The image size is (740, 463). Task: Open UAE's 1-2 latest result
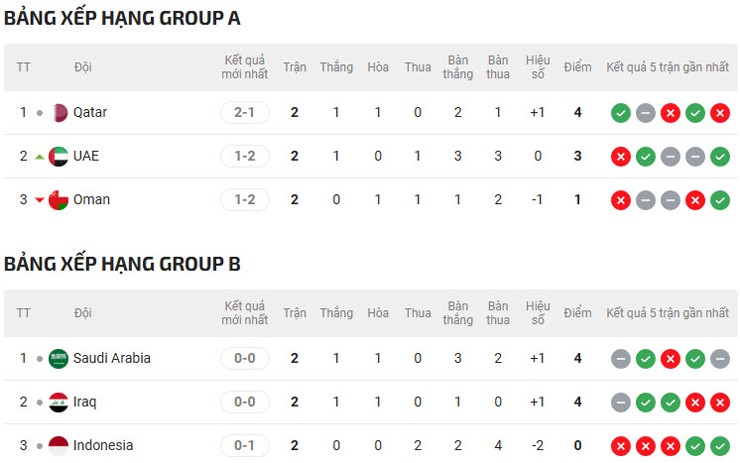pyautogui.click(x=245, y=156)
